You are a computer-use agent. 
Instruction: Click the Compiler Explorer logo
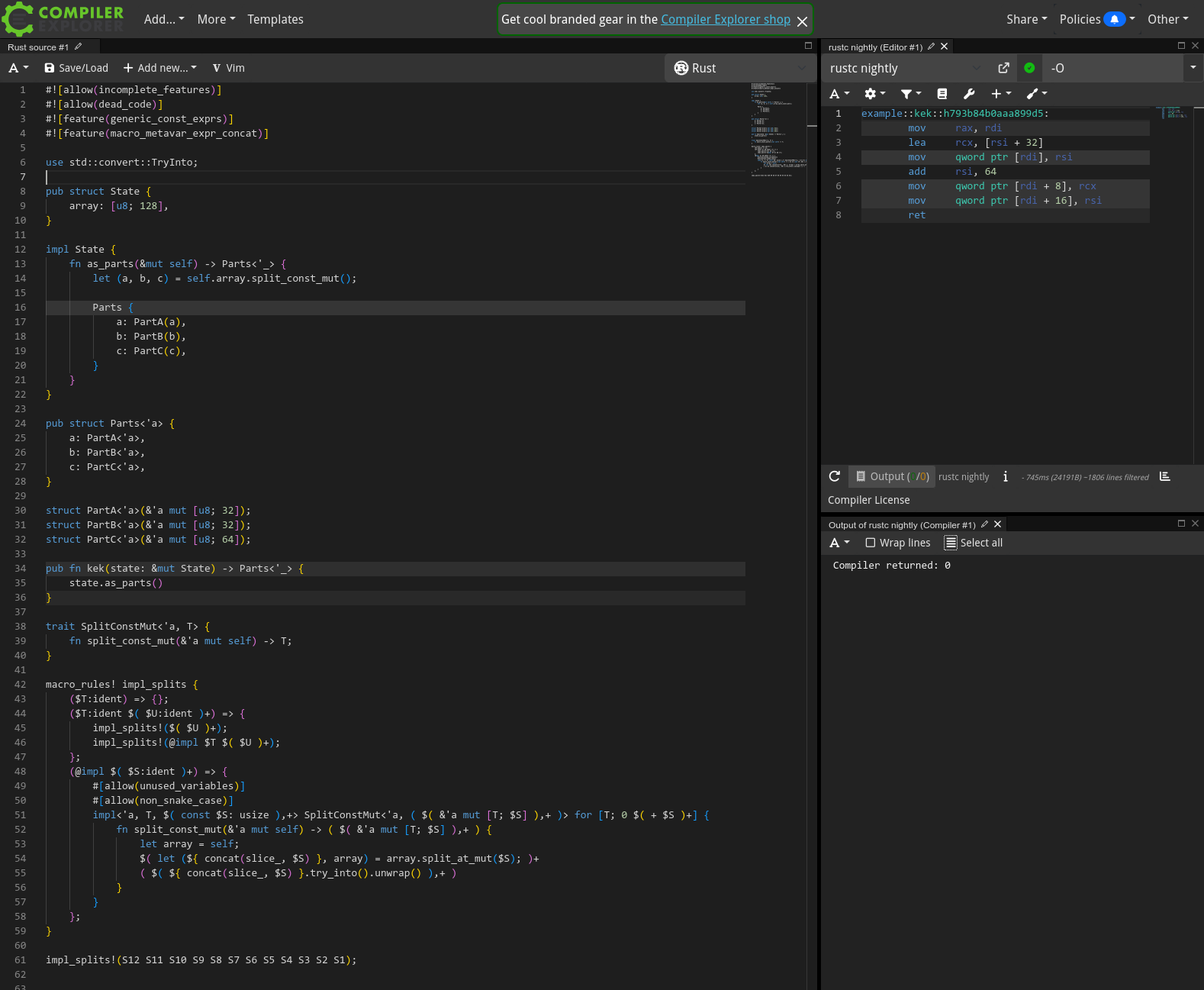(63, 19)
